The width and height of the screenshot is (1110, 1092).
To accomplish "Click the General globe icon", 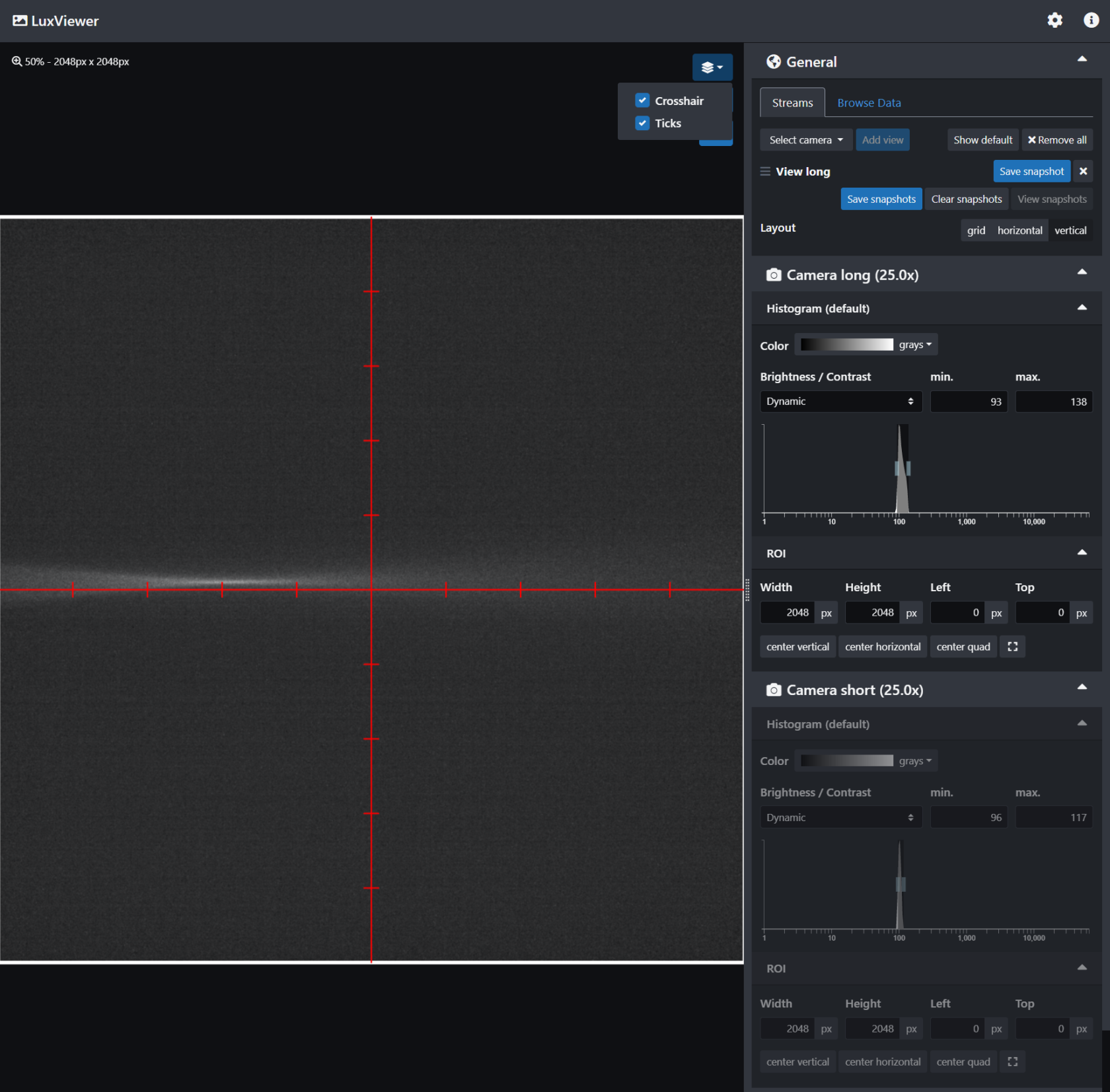I will pyautogui.click(x=773, y=61).
